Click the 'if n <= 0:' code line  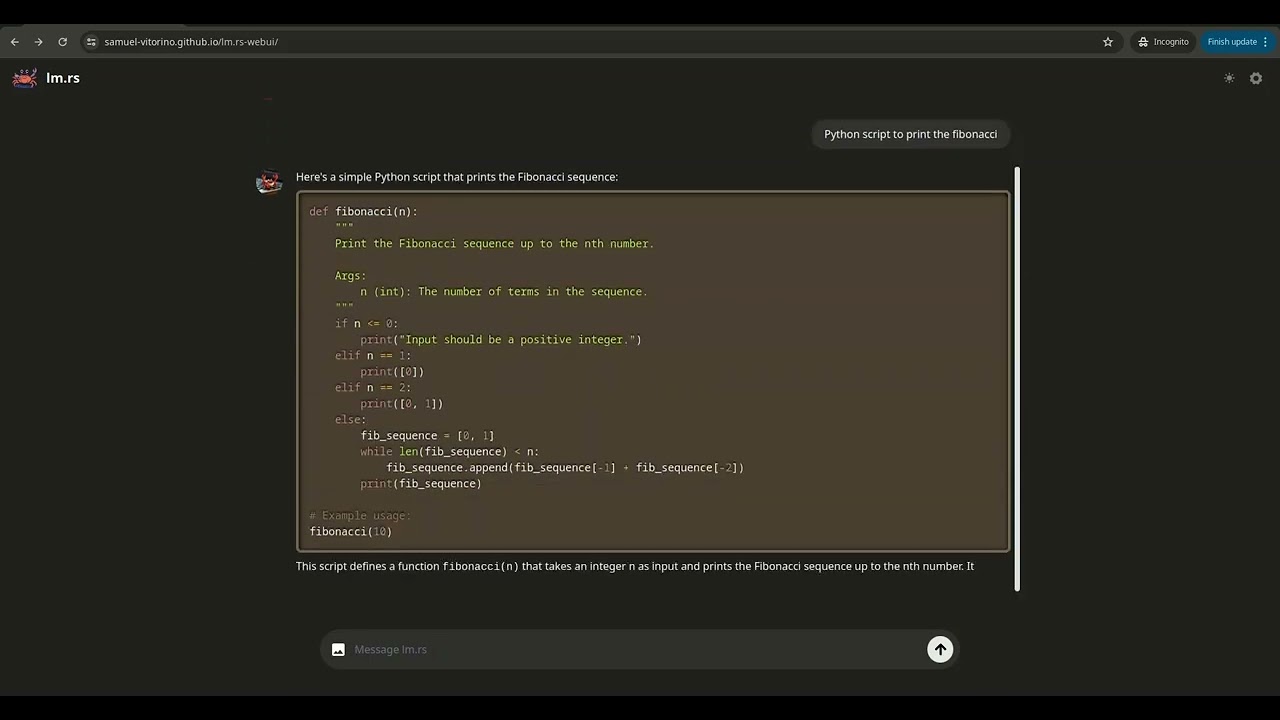point(366,323)
